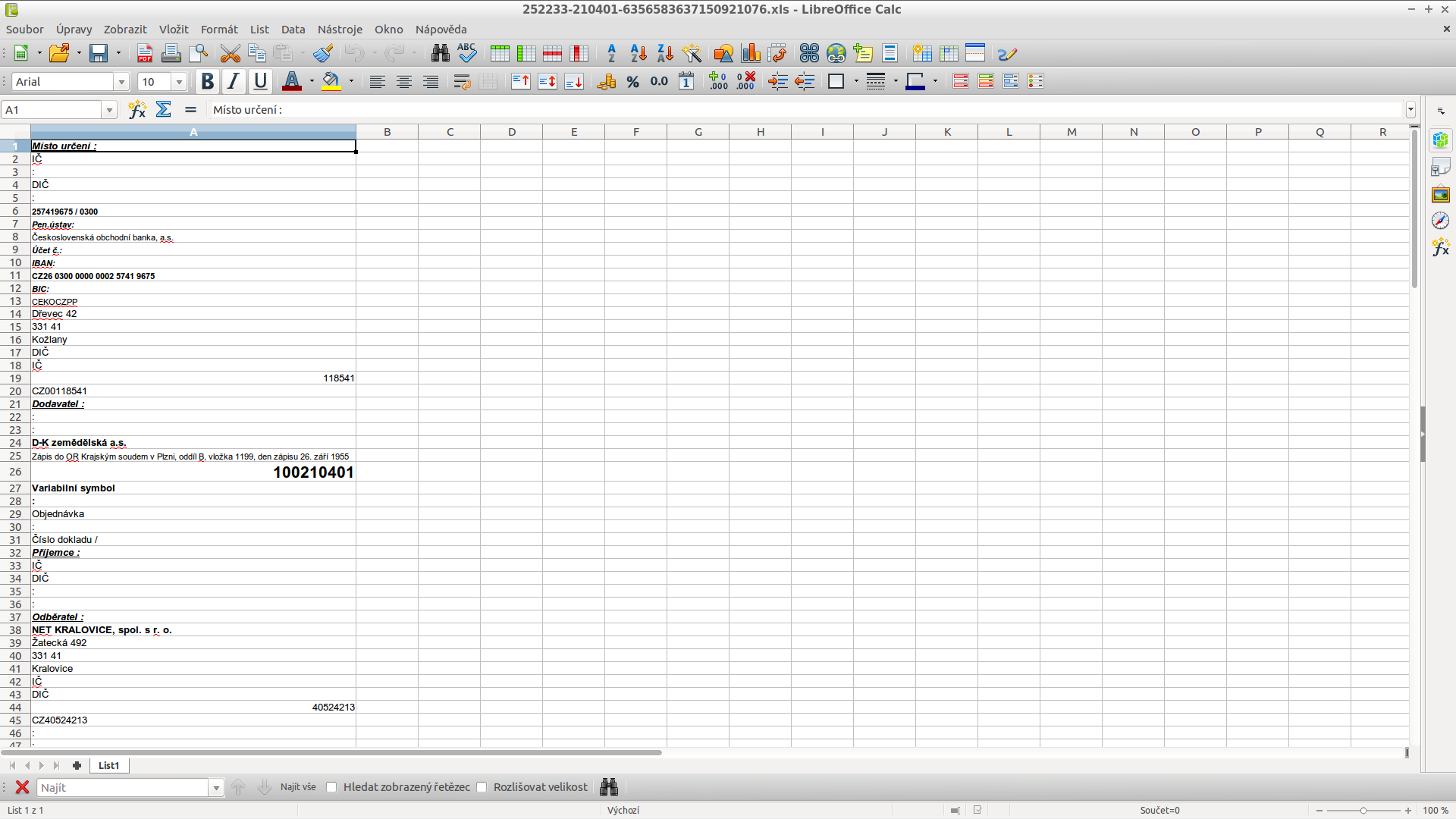Toggle Align Top vertical alignment
The width and height of the screenshot is (1456, 819).
point(521,81)
